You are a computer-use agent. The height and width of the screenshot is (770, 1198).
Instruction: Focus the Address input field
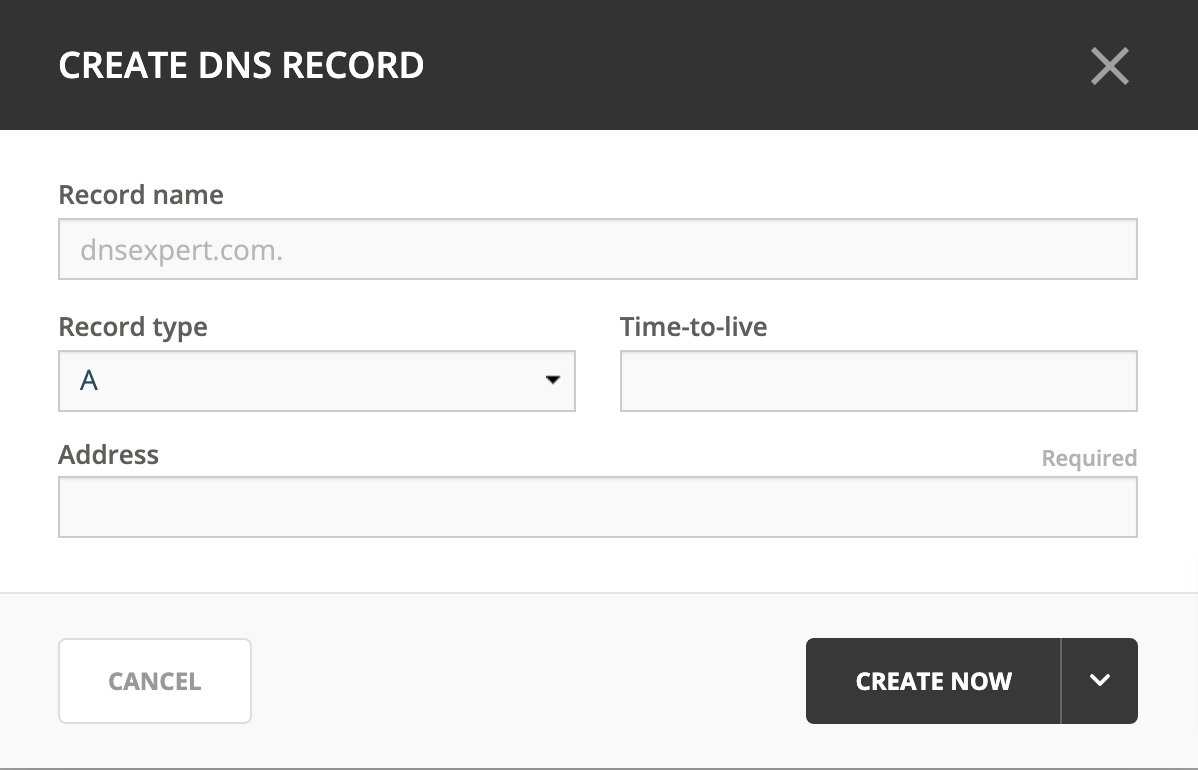click(x=597, y=506)
